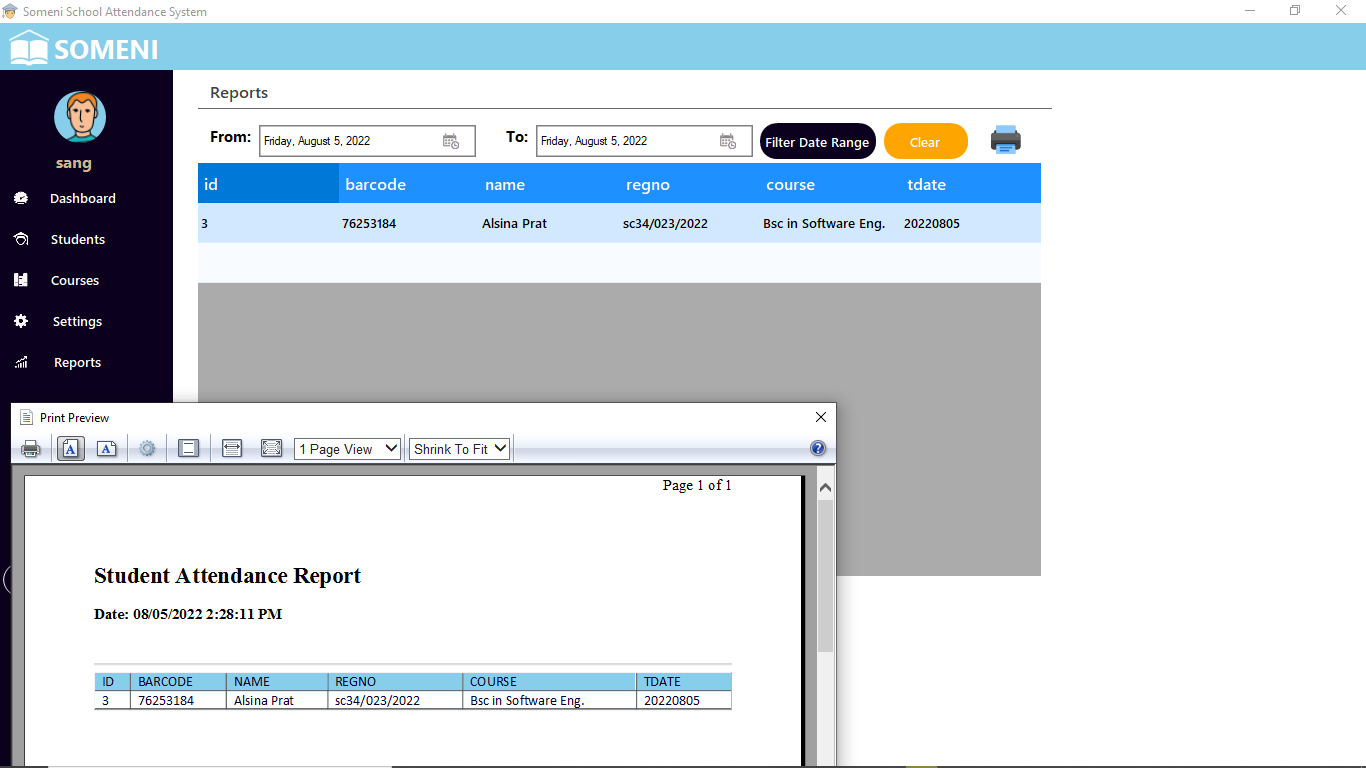This screenshot has height=768, width=1366.
Task: Toggle headers and footers in preview
Action: (x=188, y=449)
